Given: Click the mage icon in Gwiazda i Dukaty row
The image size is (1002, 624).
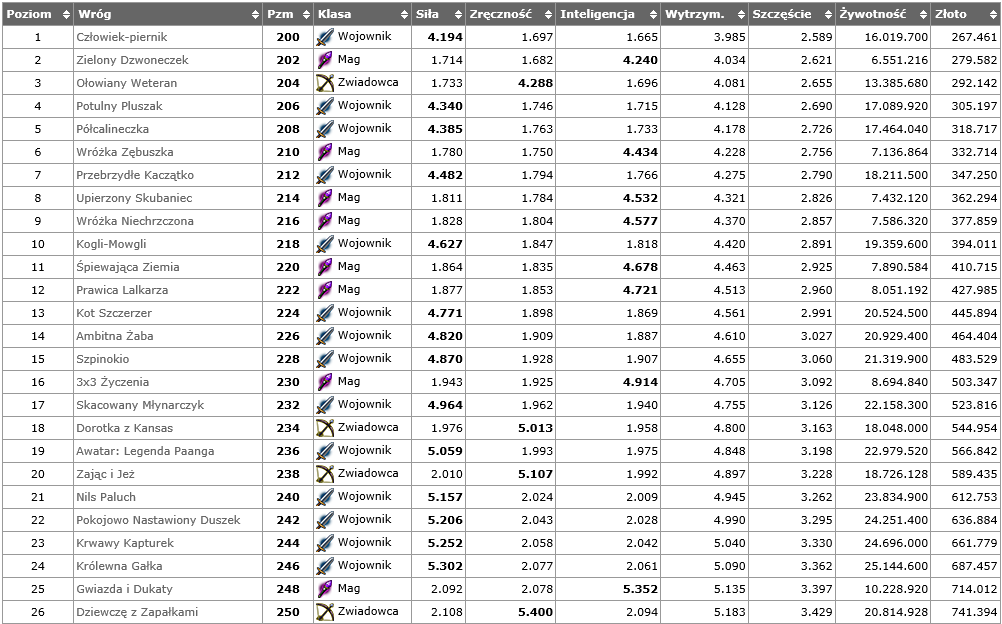Looking at the screenshot, I should point(325,589).
